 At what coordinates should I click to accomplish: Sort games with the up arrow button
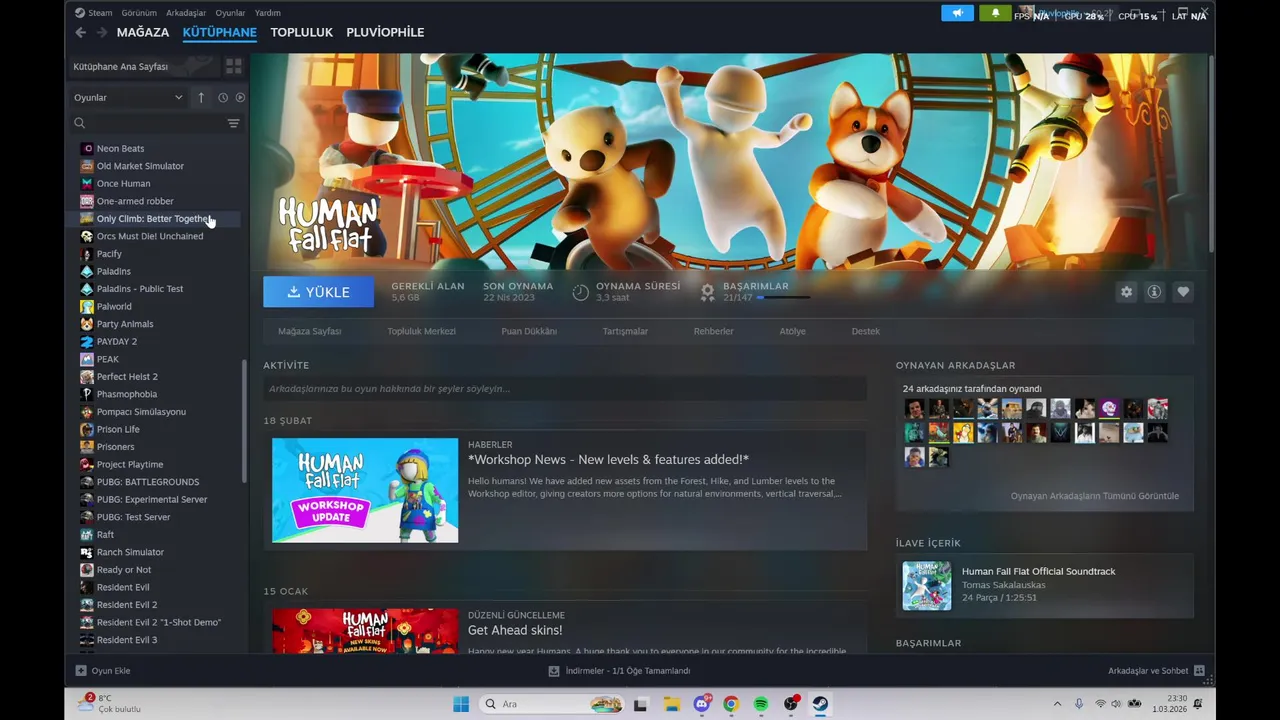click(201, 97)
